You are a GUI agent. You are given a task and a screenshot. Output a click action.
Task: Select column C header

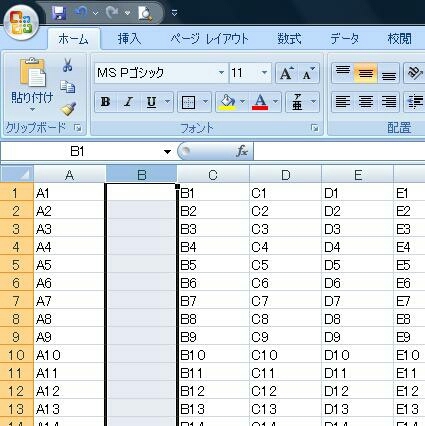tap(213, 174)
